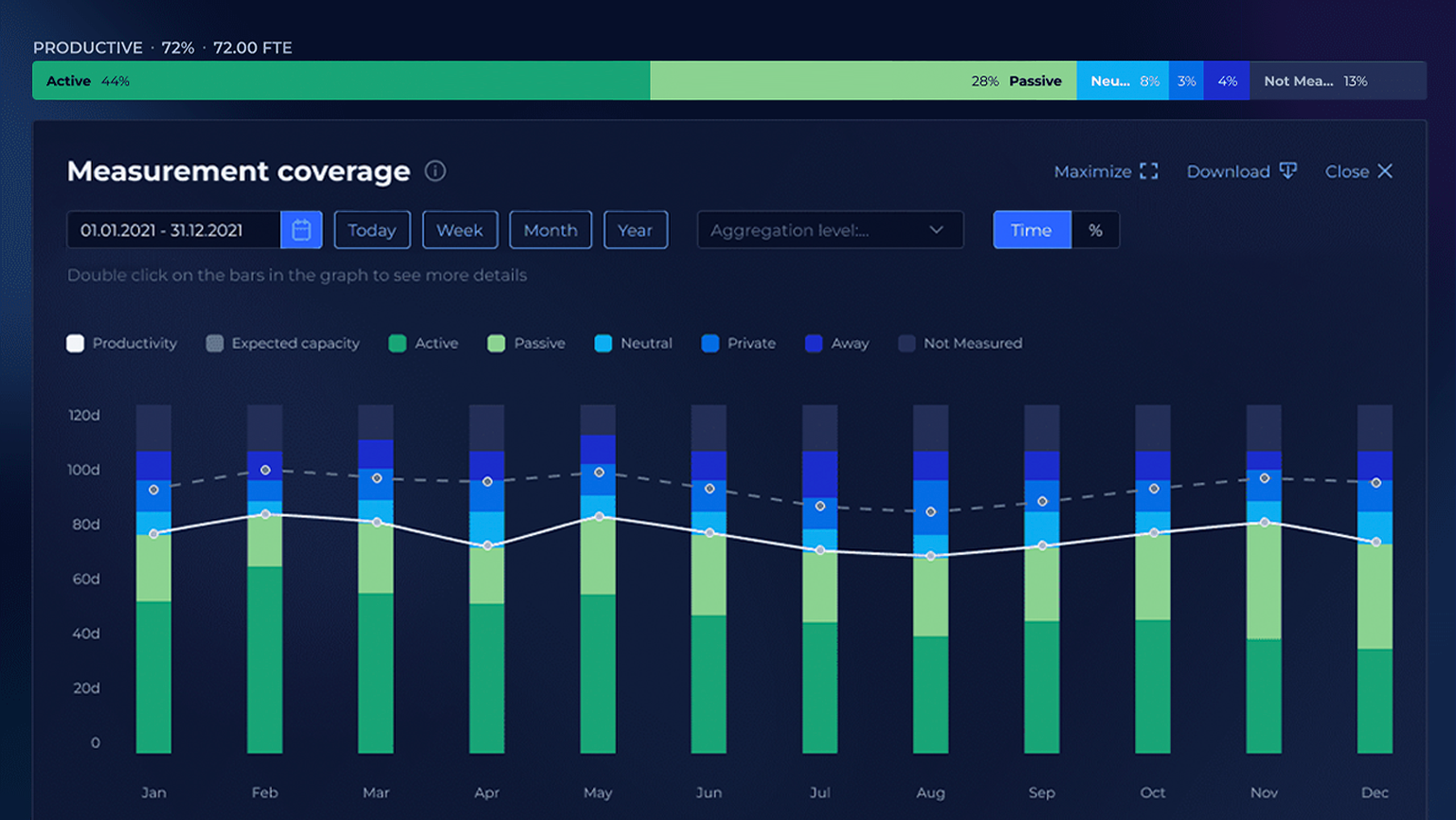
Task: Click the Passive 28% segment in top bar
Action: [x=863, y=80]
